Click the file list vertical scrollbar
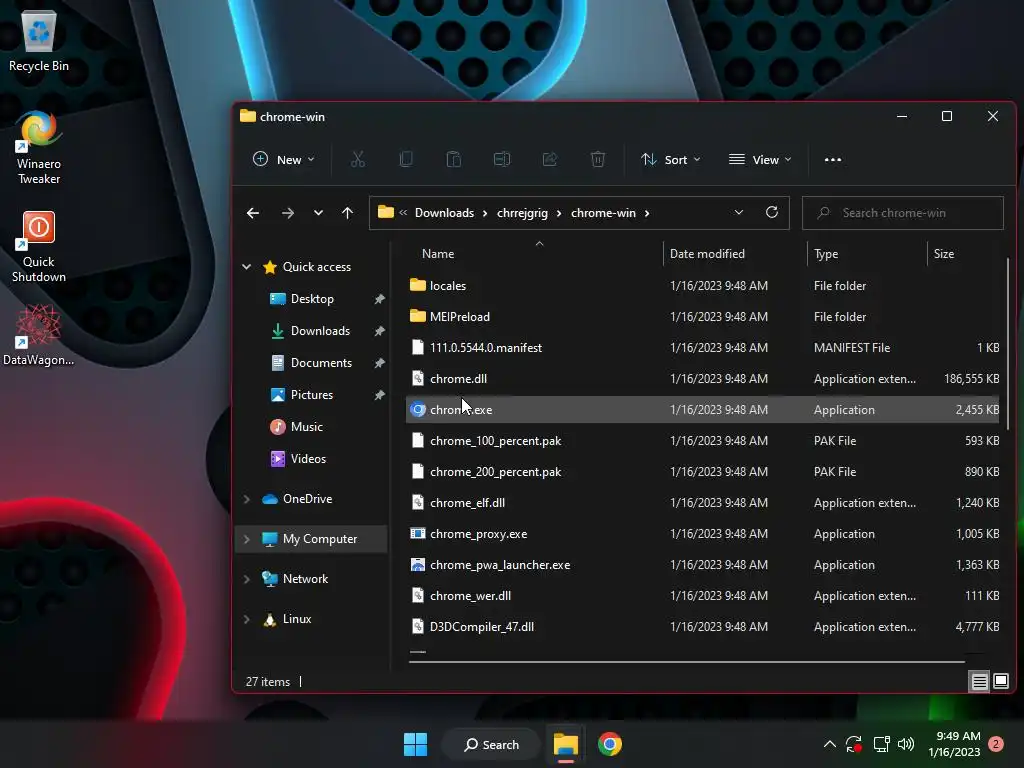This screenshot has width=1024, height=768. [1008, 344]
